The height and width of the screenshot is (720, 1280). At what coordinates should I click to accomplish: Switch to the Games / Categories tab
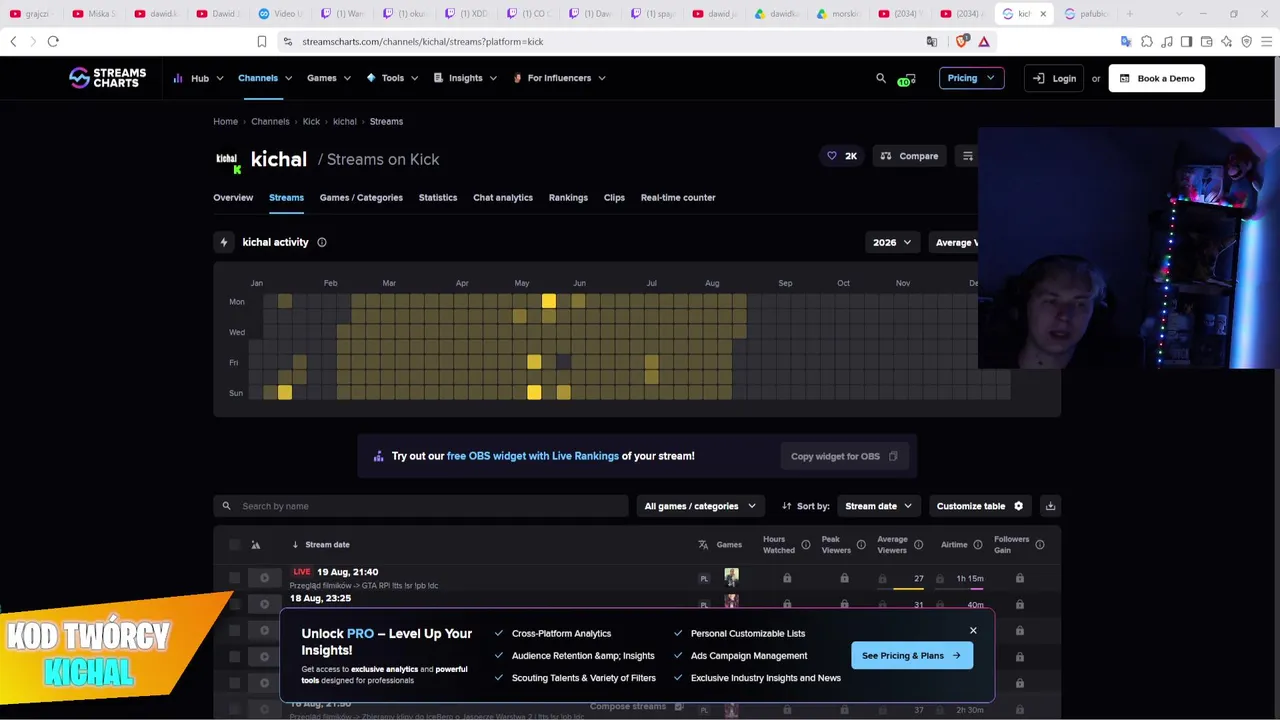[361, 198]
